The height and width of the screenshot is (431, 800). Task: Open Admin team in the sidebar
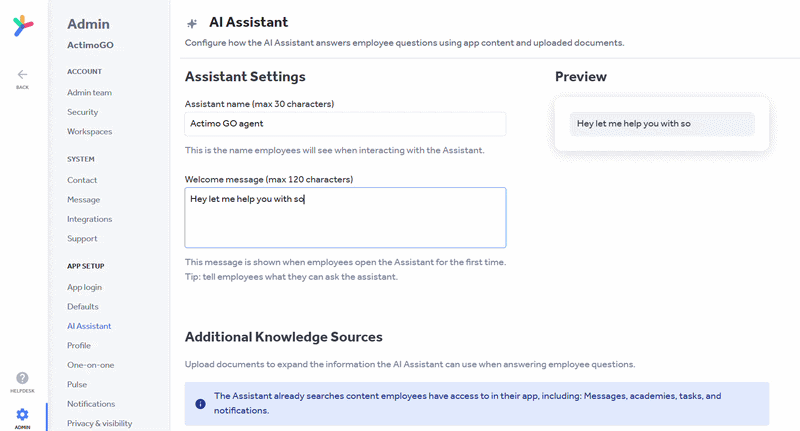point(89,92)
